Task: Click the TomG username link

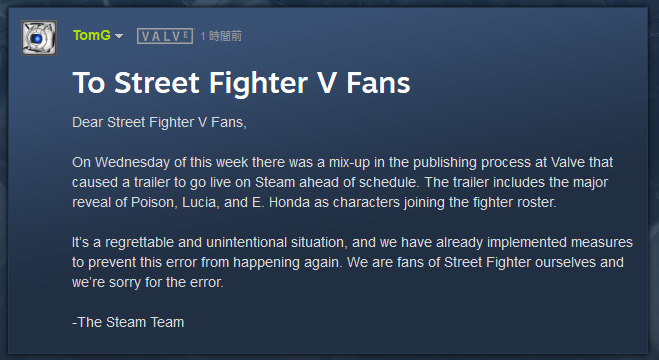Action: (x=92, y=35)
